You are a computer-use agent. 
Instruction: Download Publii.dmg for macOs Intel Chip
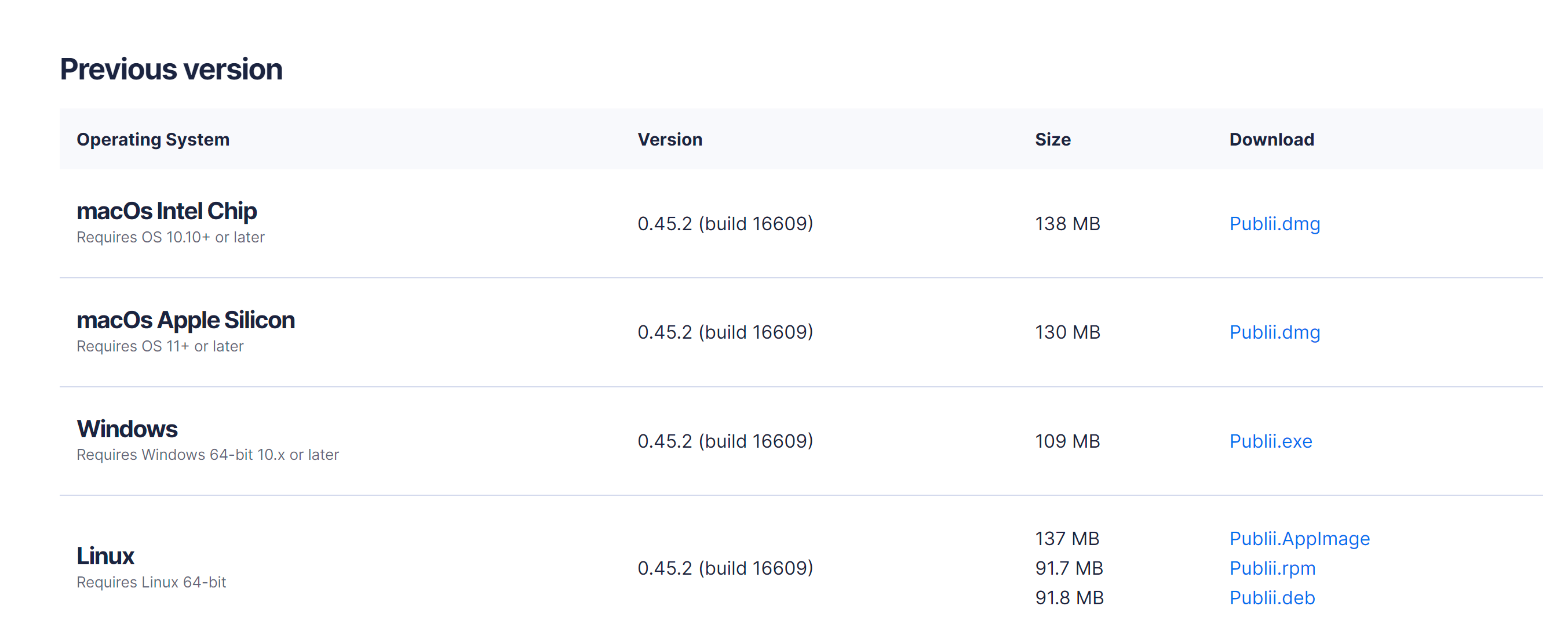pos(1274,224)
